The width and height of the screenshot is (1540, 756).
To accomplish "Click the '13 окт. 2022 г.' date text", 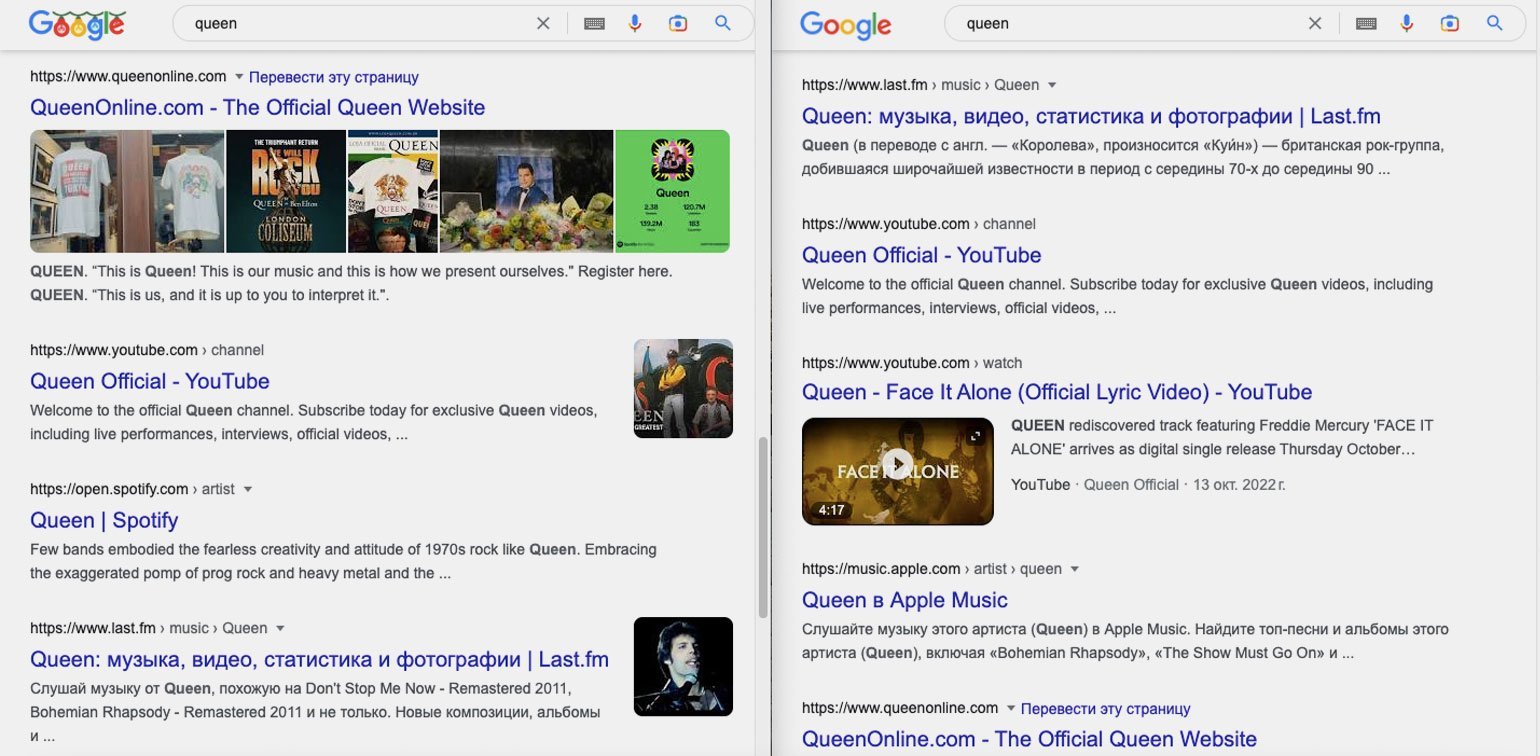I will pyautogui.click(x=1239, y=484).
